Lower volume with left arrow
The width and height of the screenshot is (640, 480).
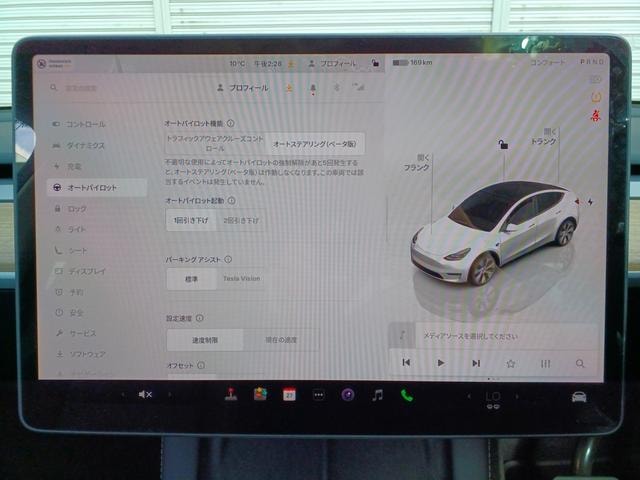click(x=122, y=394)
